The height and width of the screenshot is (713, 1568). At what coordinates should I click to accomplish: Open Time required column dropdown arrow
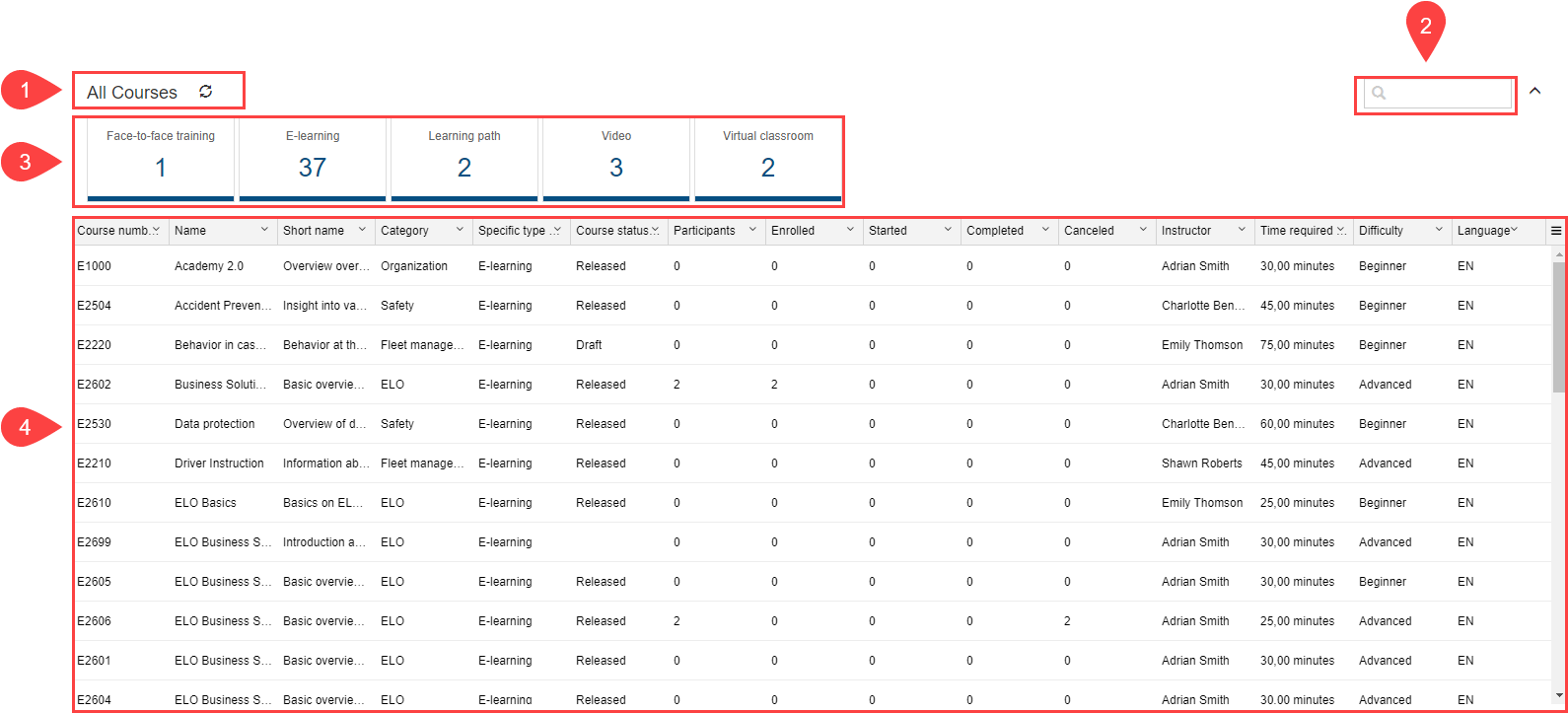pos(1341,230)
